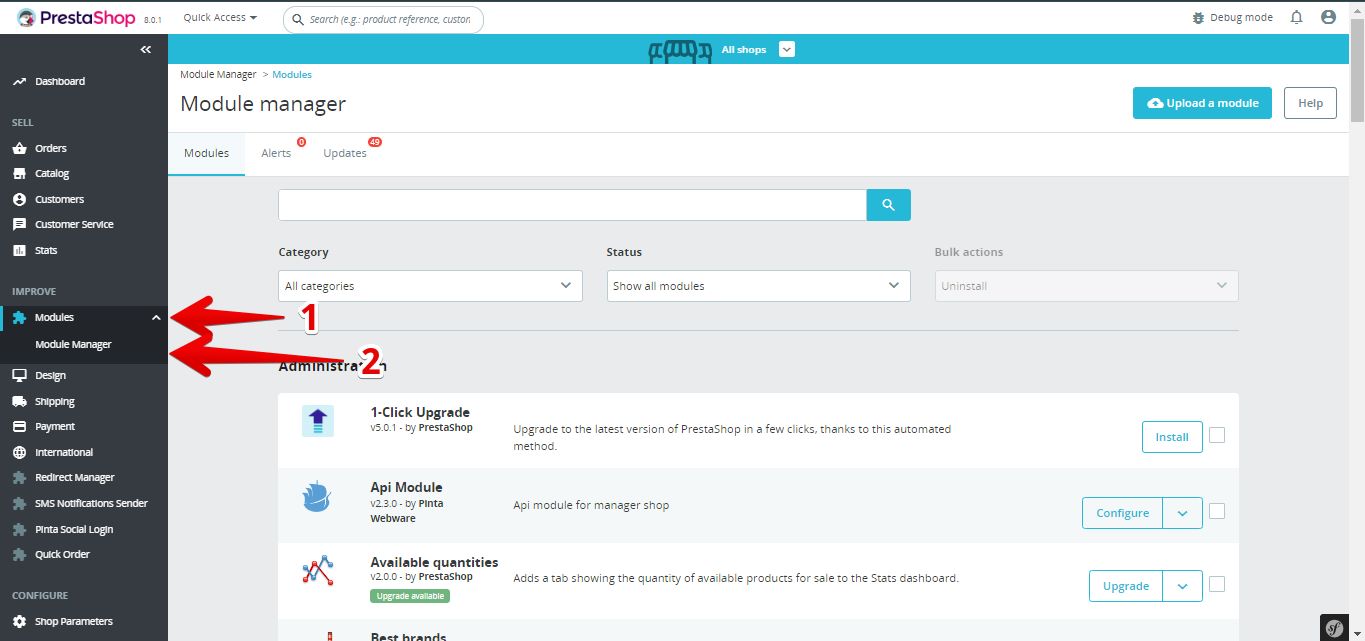Open the Bulk actions Uninstall dropdown
The width and height of the screenshot is (1365, 641).
coord(1086,286)
